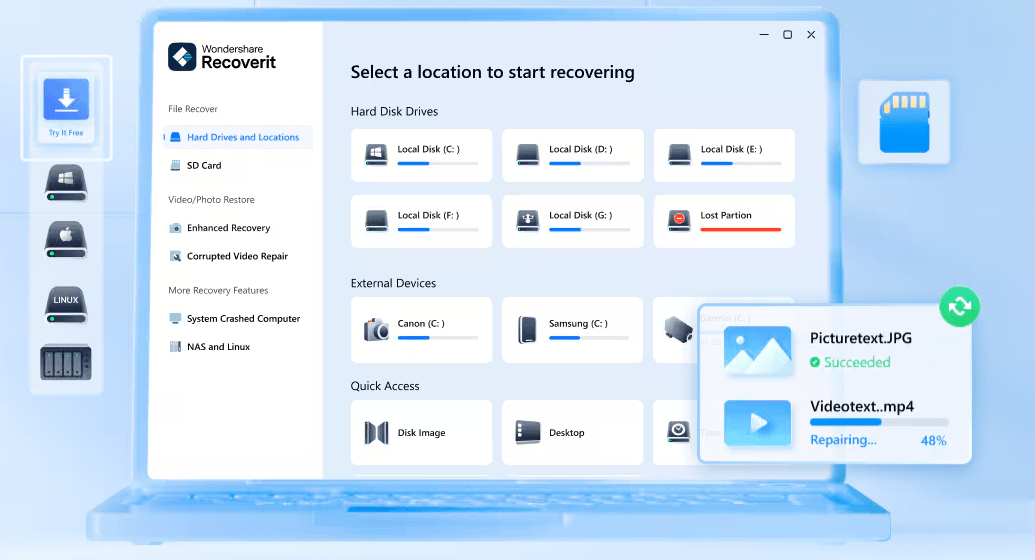Click the Corrupted Video Repair icon
This screenshot has width=1035, height=560.
[x=175, y=256]
